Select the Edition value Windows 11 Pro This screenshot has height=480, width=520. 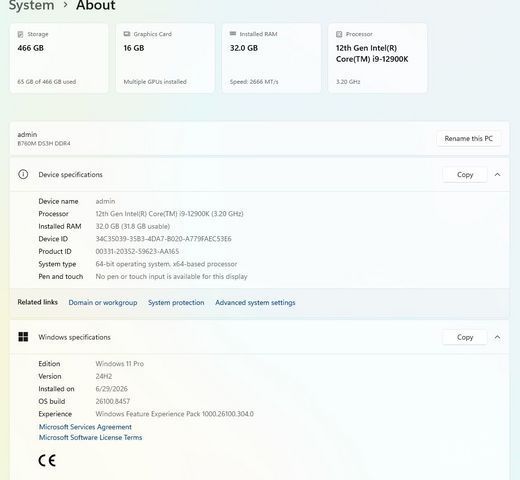(119, 364)
